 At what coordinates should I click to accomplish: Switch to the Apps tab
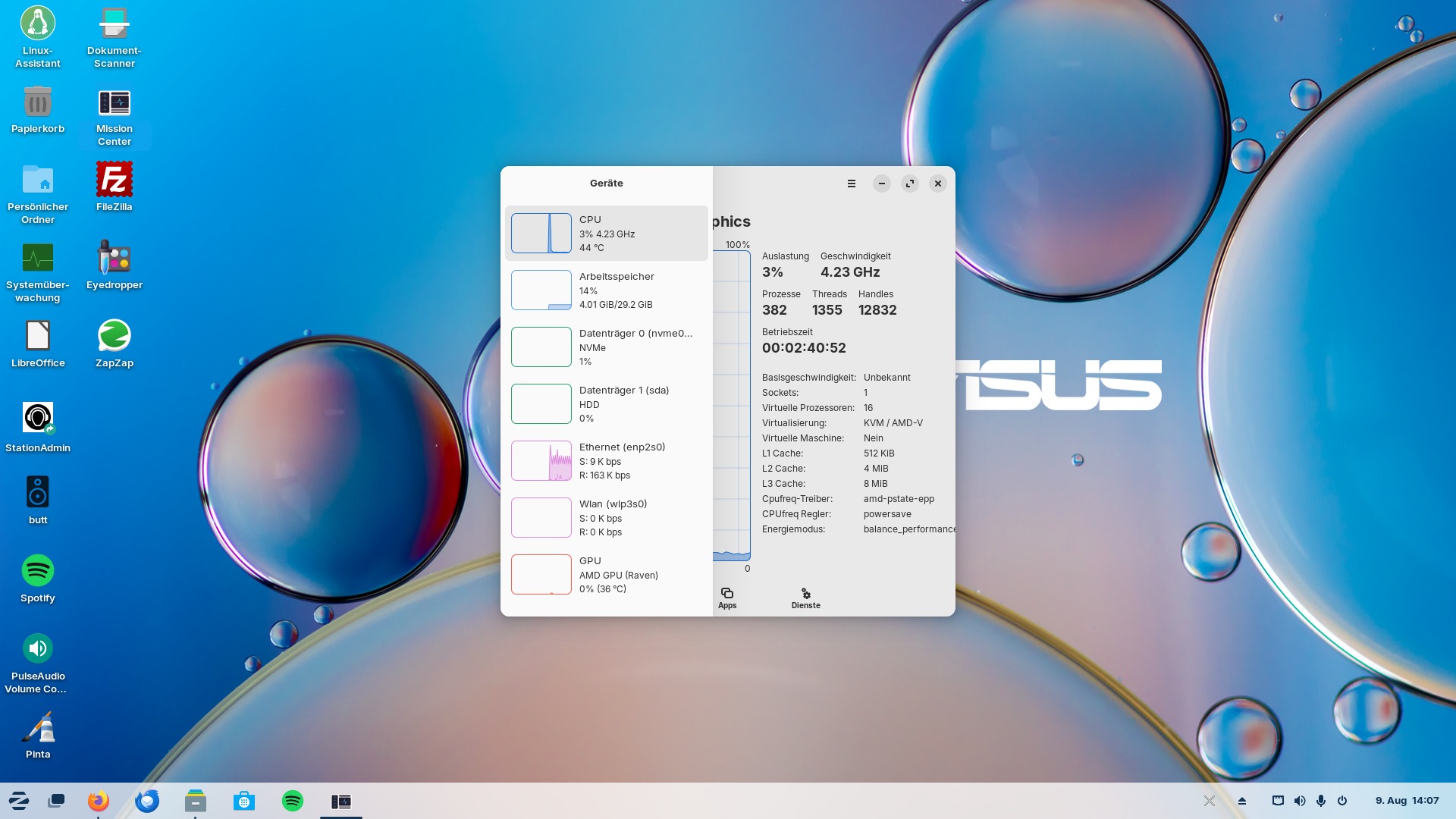pos(727,598)
